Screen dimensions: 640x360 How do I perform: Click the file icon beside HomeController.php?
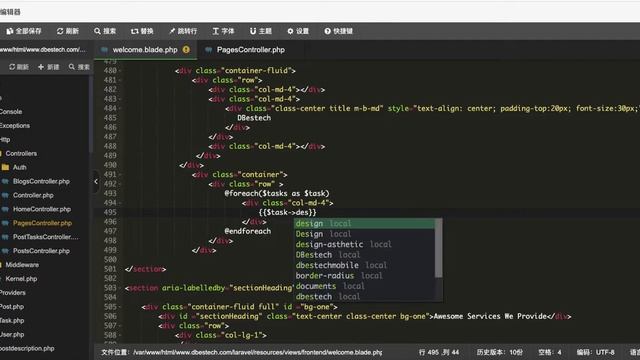pyautogui.click(x=5, y=209)
